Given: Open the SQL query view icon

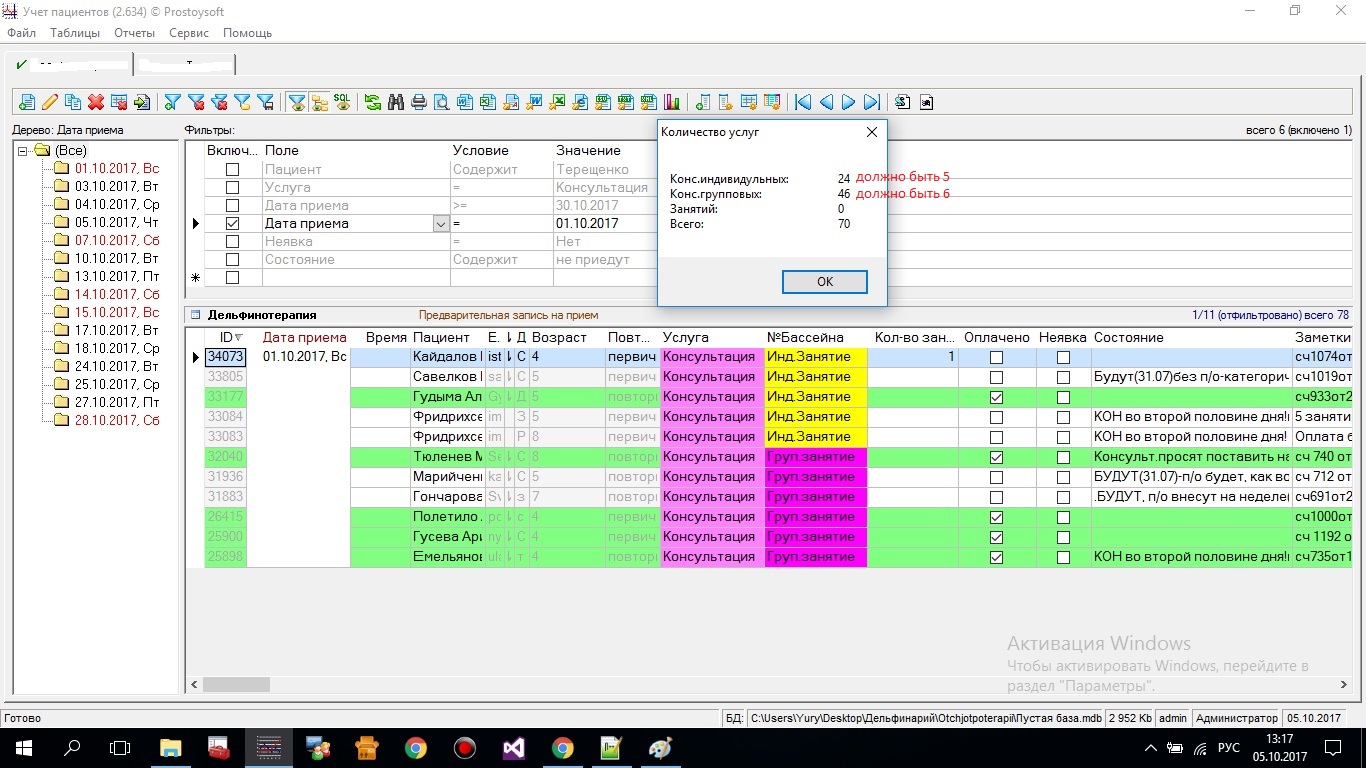Looking at the screenshot, I should coord(342,101).
